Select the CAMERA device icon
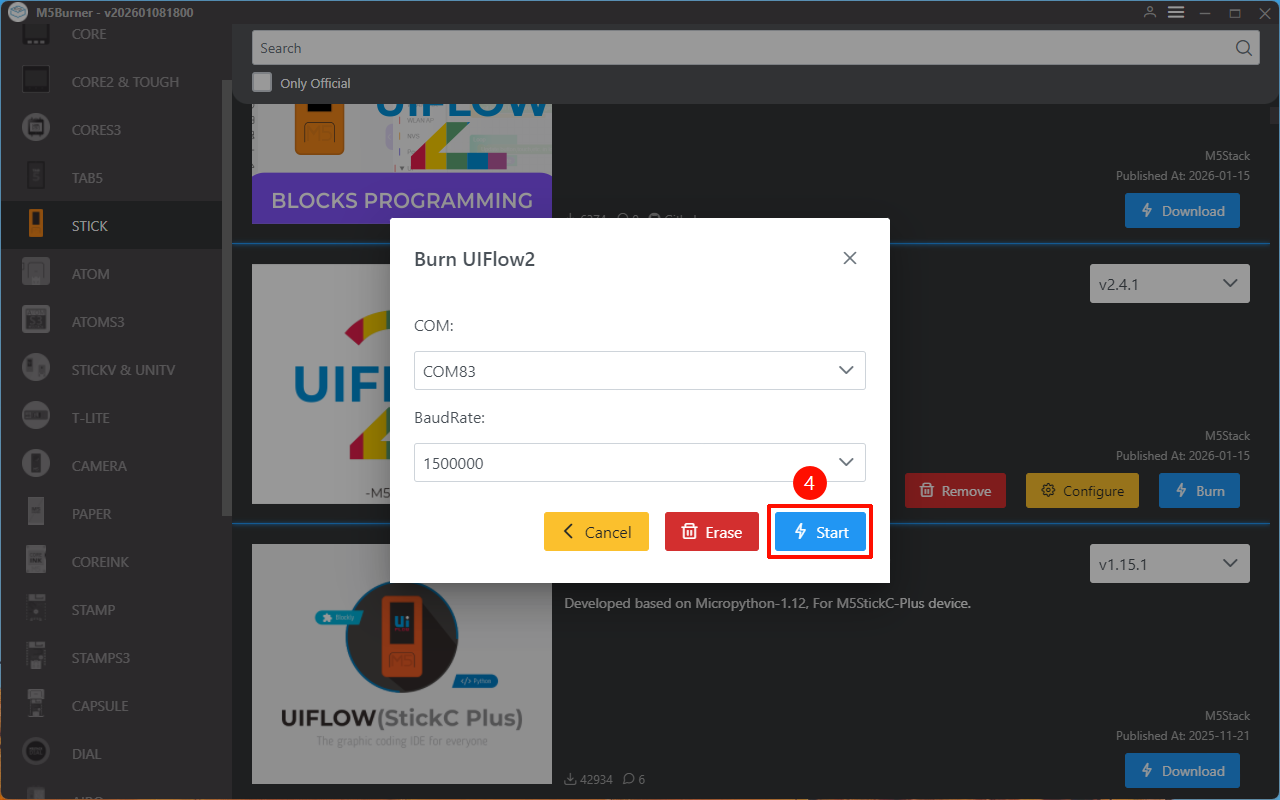Viewport: 1280px width, 800px height. (x=36, y=465)
